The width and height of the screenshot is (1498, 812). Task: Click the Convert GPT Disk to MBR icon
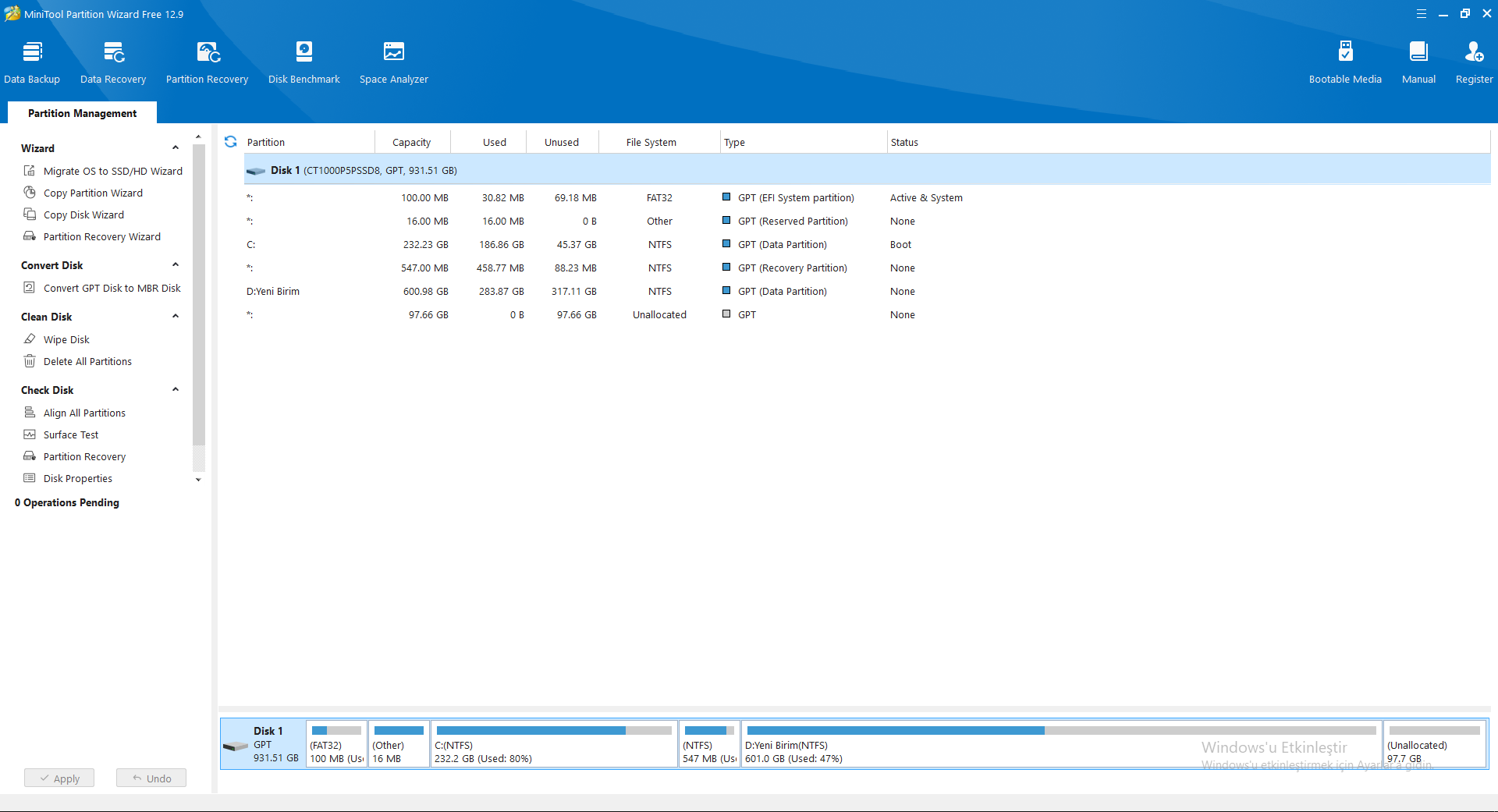tap(30, 288)
